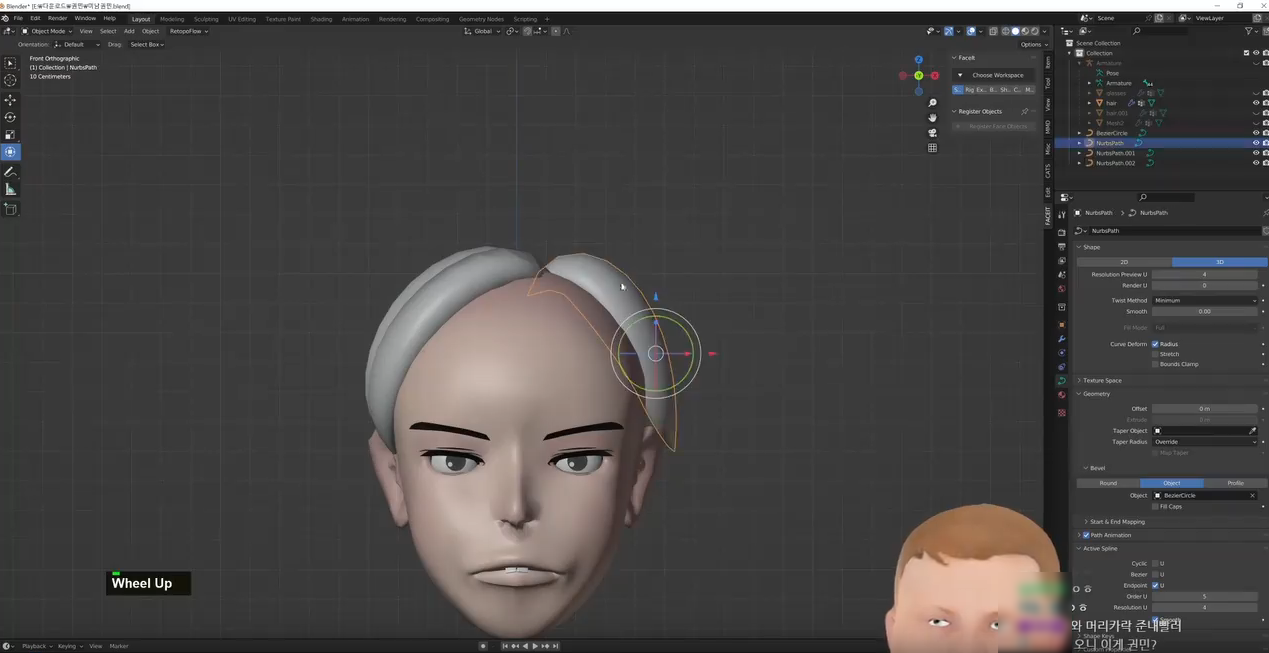Hide the hair object in the outliner

(1256, 103)
